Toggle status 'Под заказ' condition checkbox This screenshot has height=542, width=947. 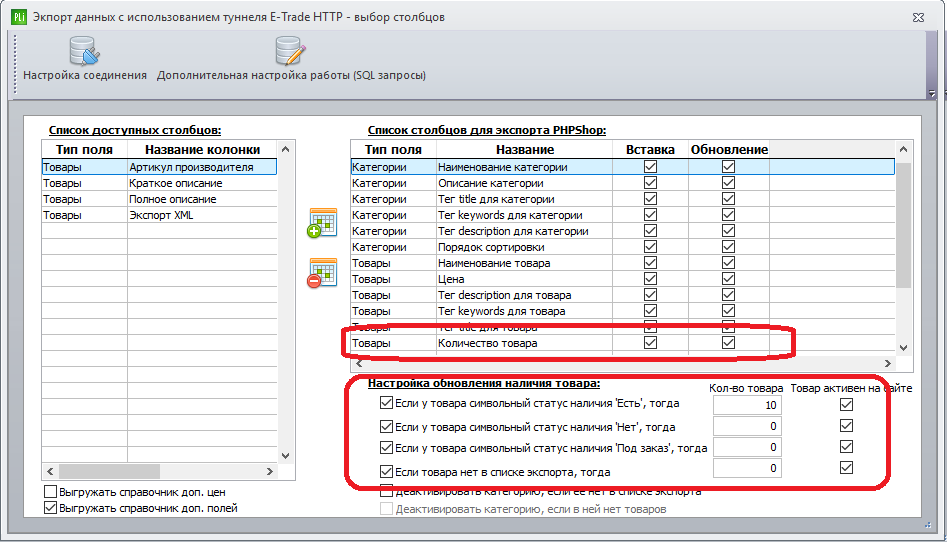tap(387, 448)
